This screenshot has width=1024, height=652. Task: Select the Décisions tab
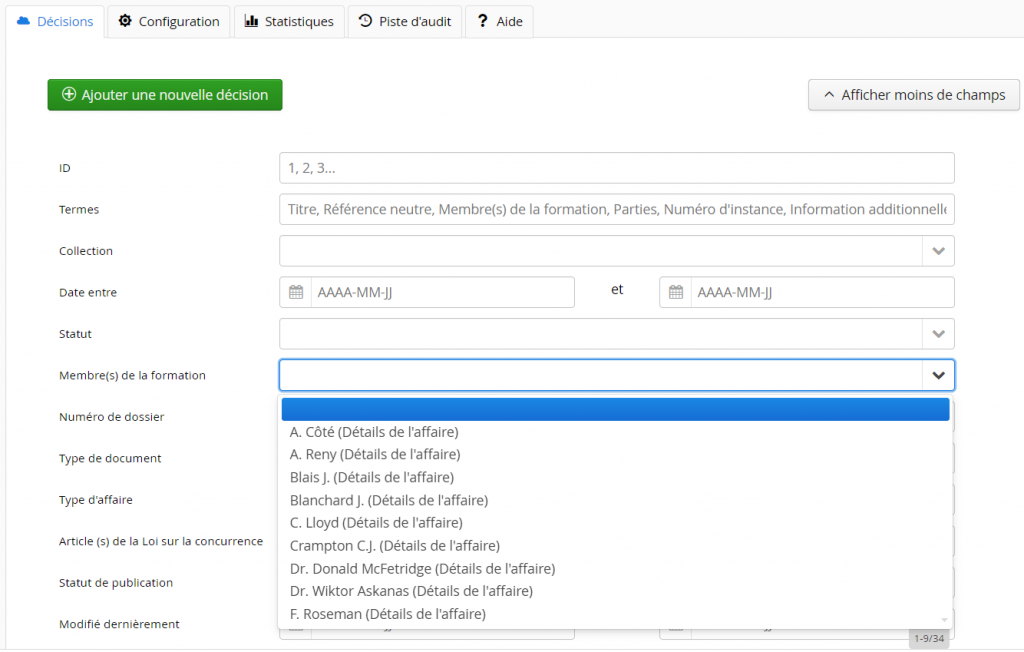pos(56,21)
